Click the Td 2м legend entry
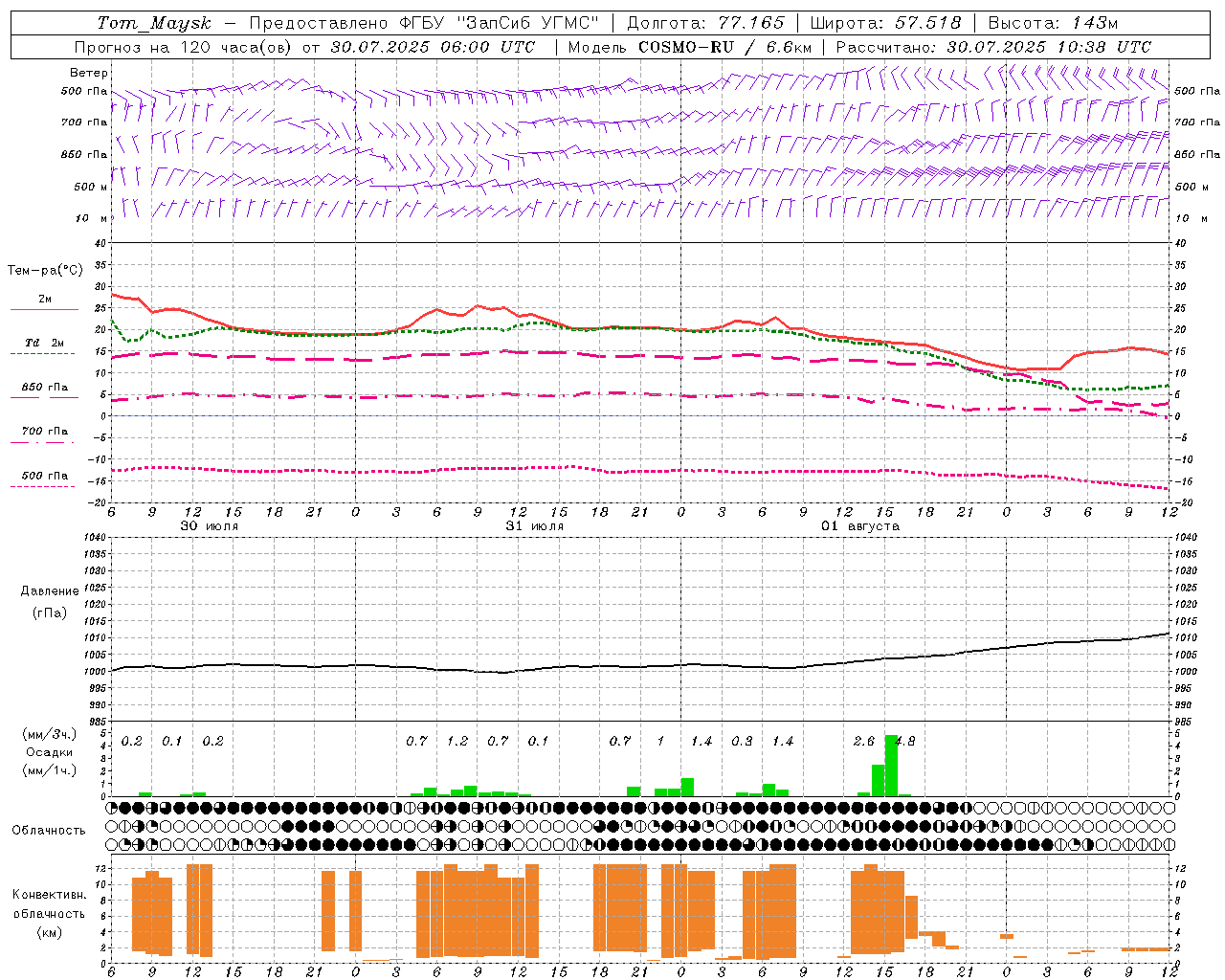The image size is (1225, 980). tap(45, 343)
